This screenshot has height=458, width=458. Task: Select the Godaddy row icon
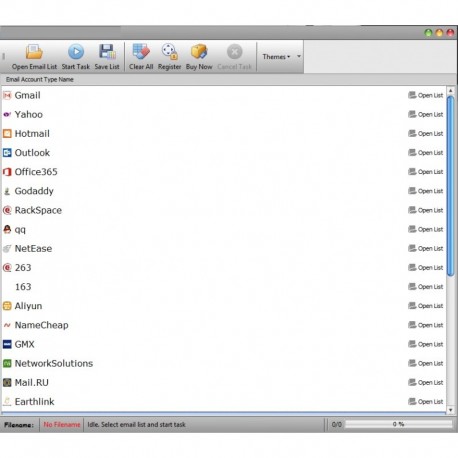click(7, 191)
